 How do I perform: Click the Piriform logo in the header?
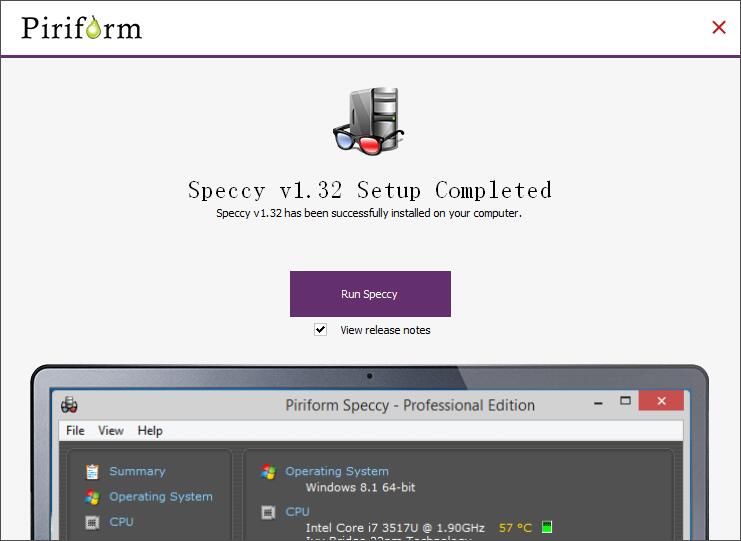[82, 27]
